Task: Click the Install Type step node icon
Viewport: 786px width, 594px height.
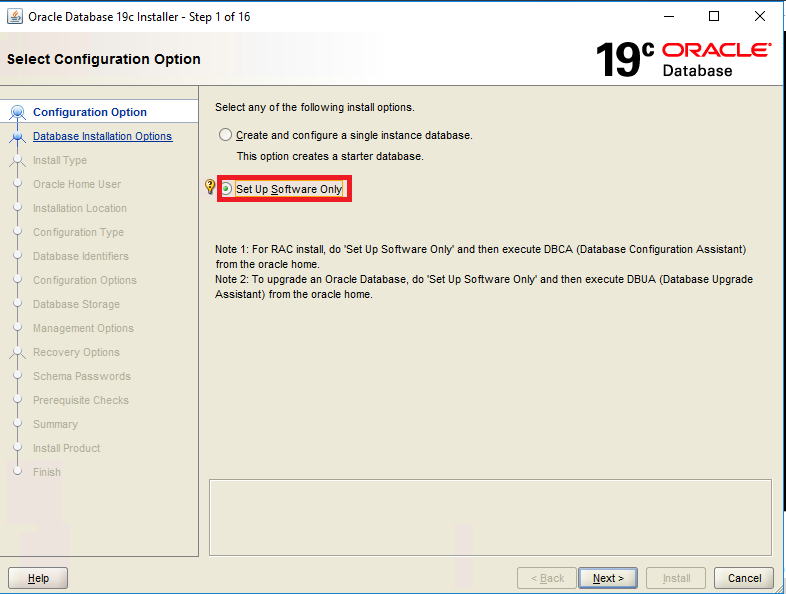Action: point(18,160)
